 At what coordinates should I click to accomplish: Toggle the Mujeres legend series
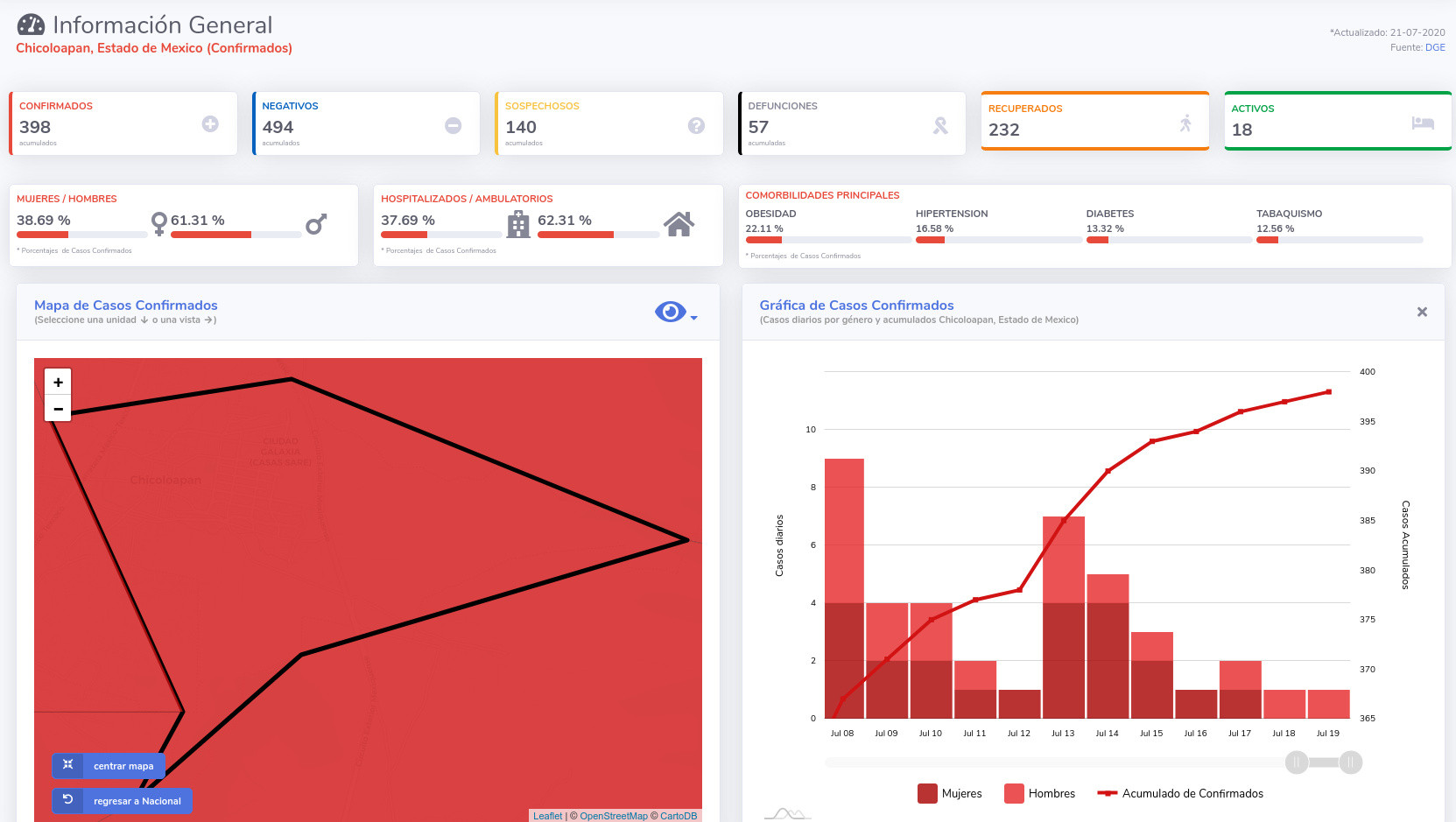coord(950,794)
